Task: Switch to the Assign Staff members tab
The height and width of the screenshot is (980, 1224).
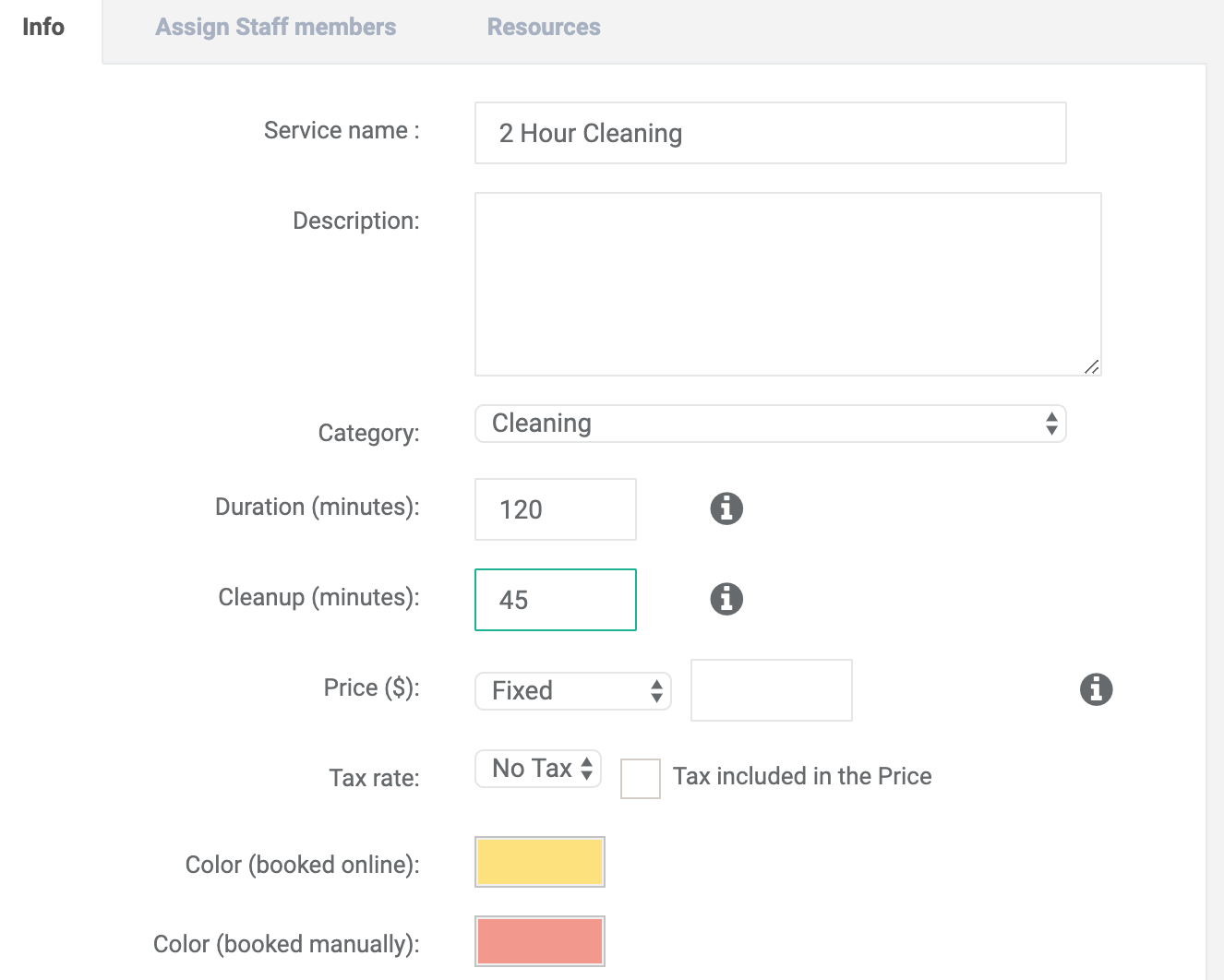Action: (275, 28)
